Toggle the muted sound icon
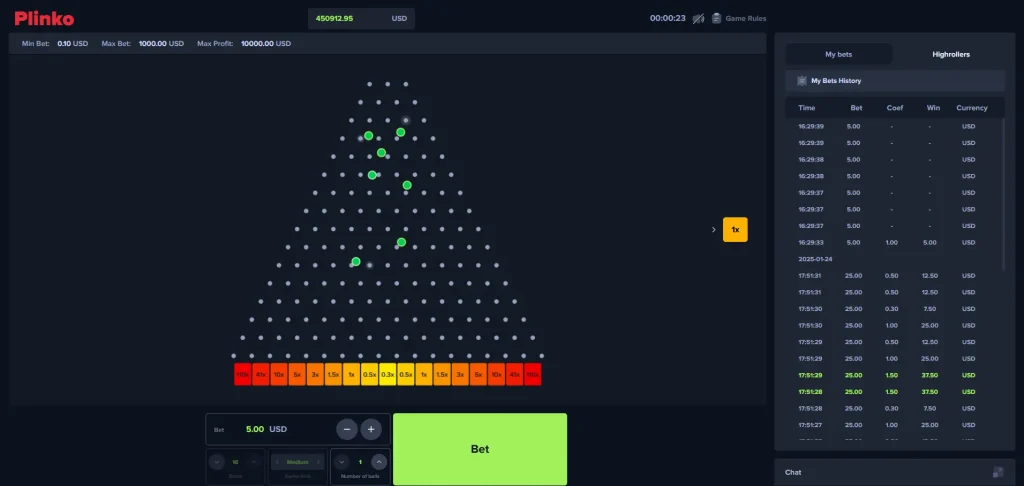 (698, 18)
